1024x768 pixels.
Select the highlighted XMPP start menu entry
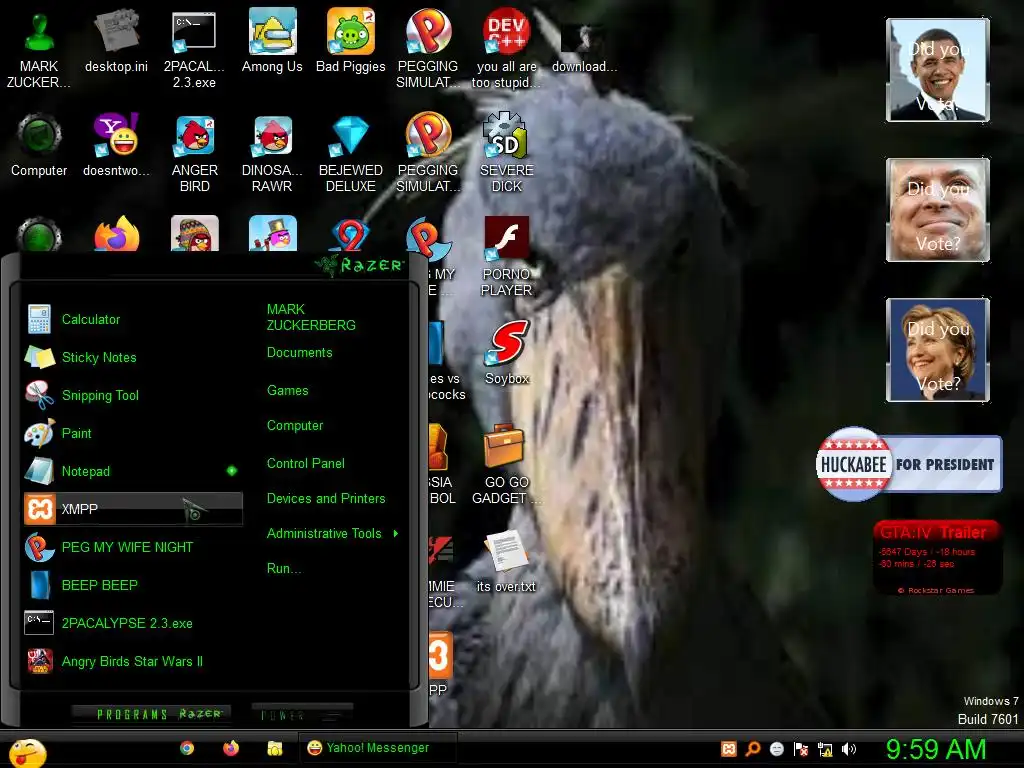point(133,509)
